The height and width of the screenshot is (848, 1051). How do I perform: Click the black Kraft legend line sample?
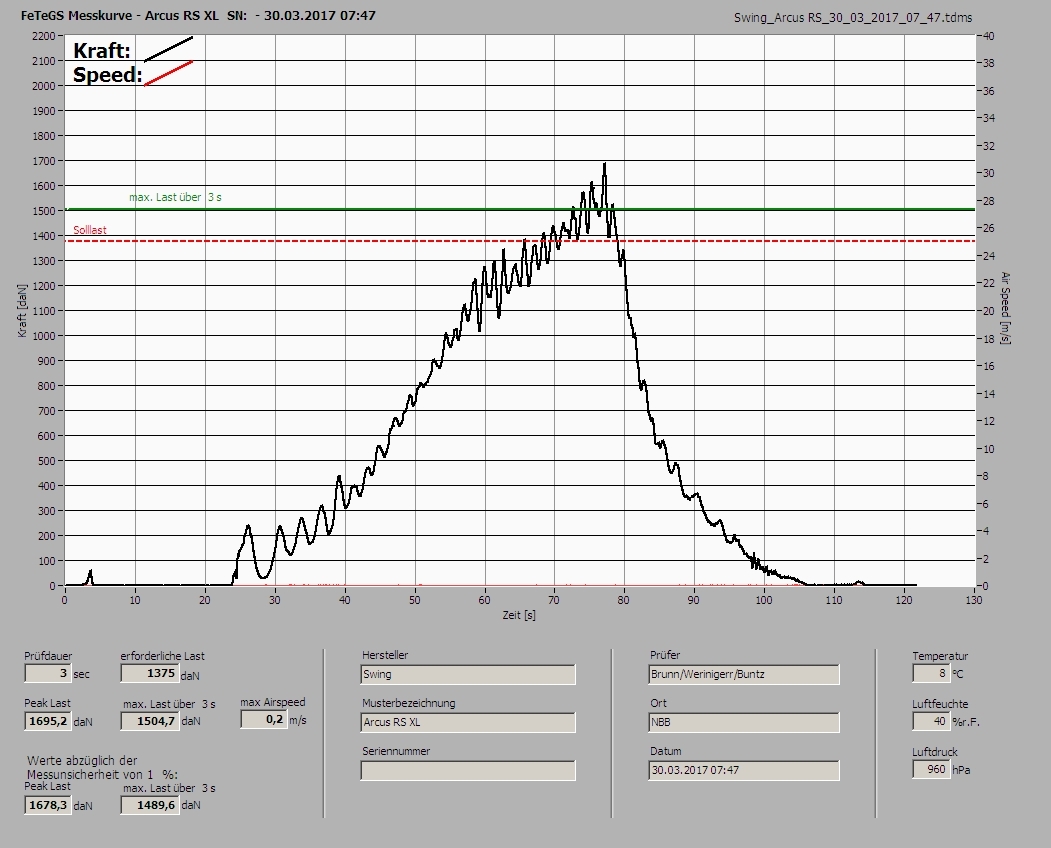click(169, 49)
